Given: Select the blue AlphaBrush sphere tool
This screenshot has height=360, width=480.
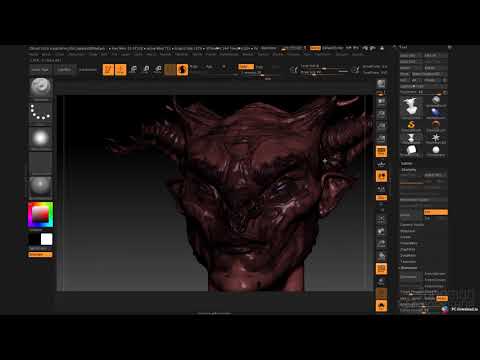Looking at the screenshot, I should [436, 113].
